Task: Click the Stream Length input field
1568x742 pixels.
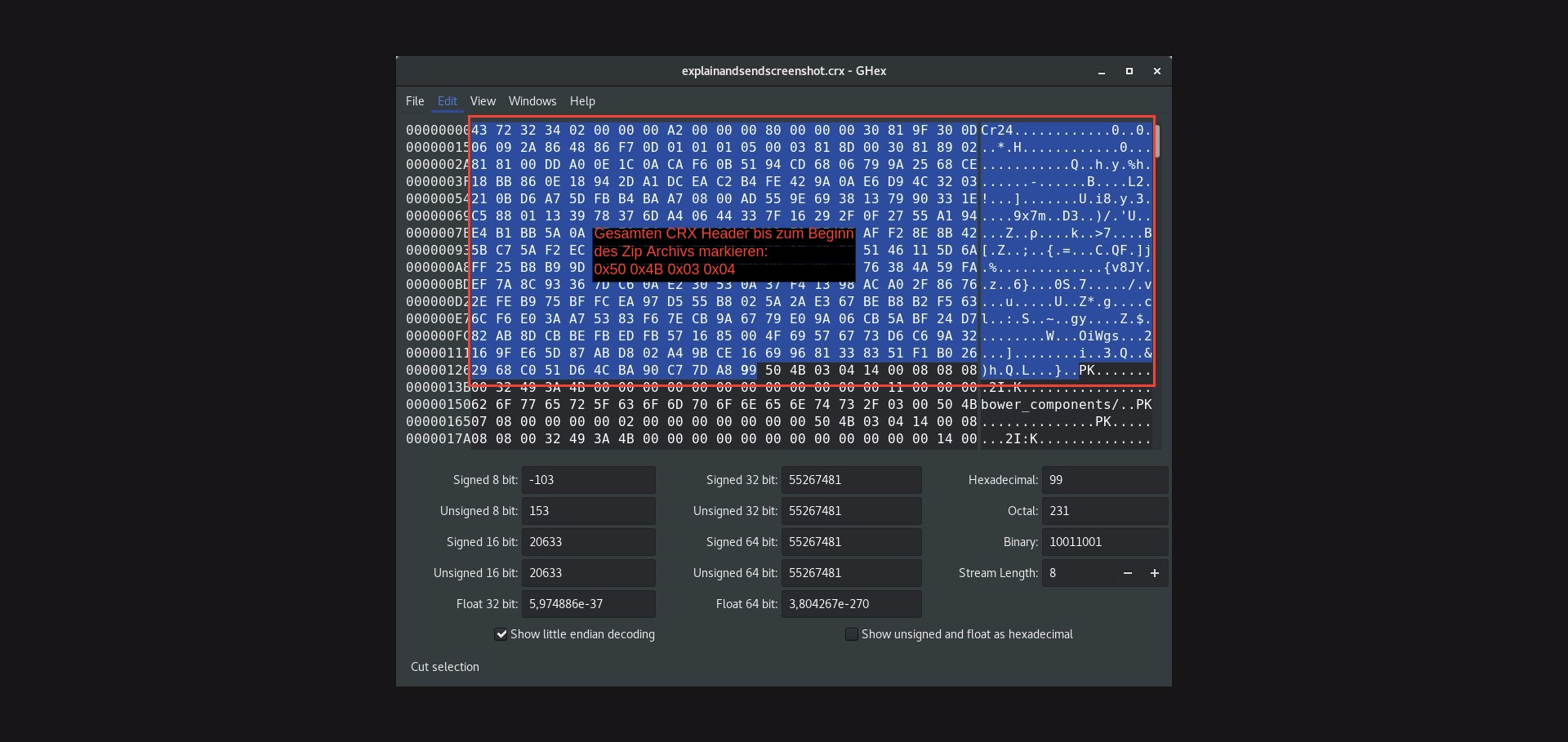Action: [1078, 573]
